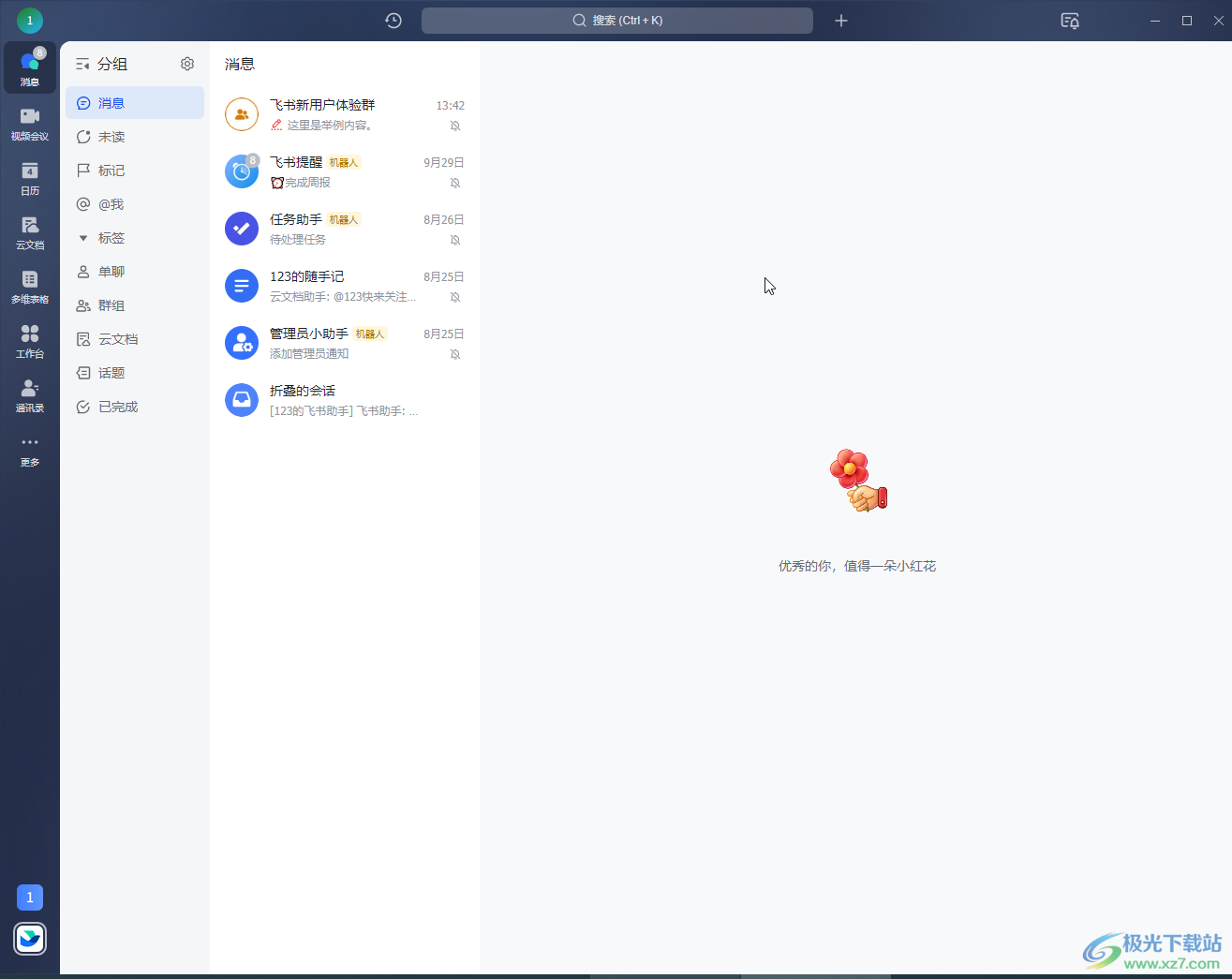Click the Feishu logo icon at the bottom of the sidebar
The height and width of the screenshot is (979, 1232).
tap(30, 938)
